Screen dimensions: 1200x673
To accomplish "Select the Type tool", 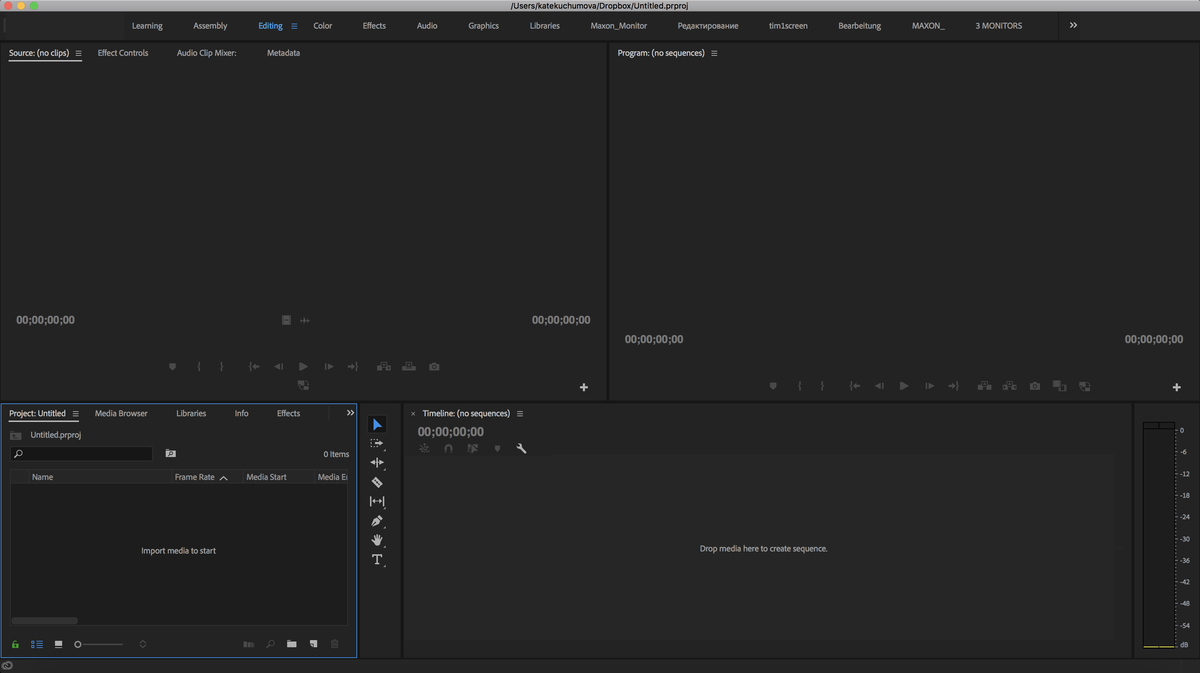I will 377,560.
